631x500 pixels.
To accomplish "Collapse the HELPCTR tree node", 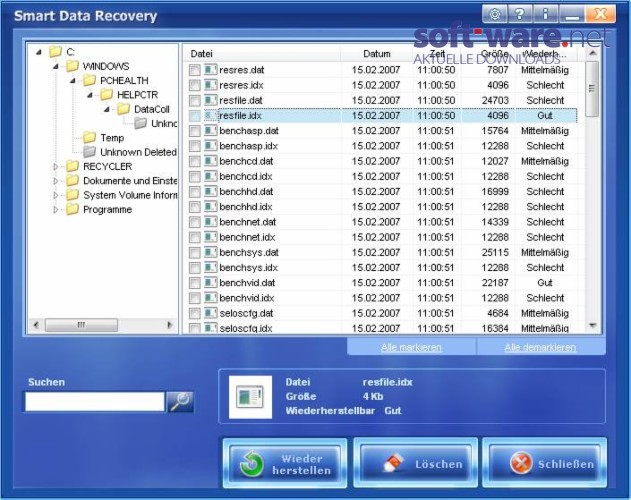I will click(x=90, y=95).
